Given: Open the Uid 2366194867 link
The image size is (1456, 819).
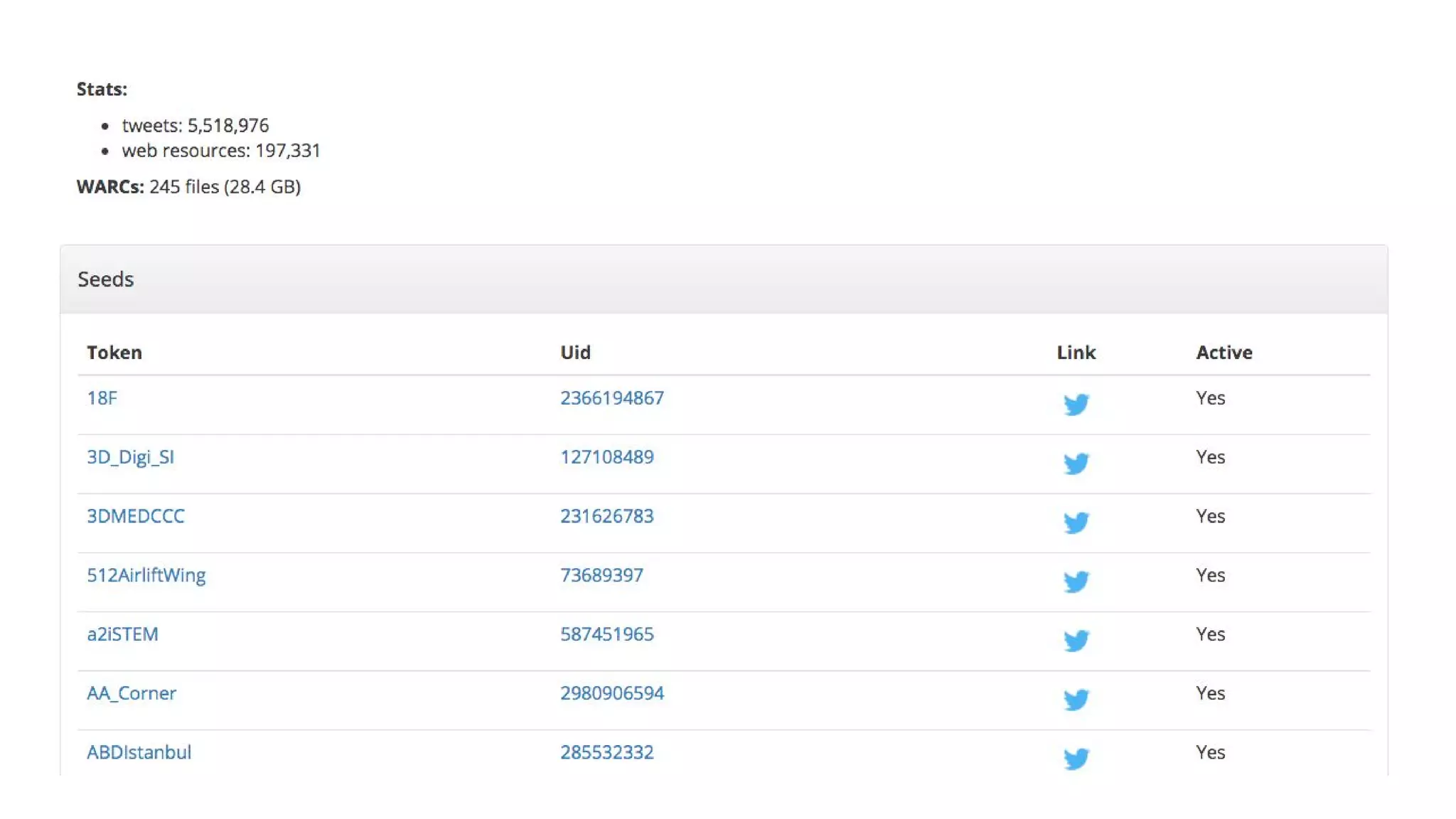Looking at the screenshot, I should (x=611, y=398).
